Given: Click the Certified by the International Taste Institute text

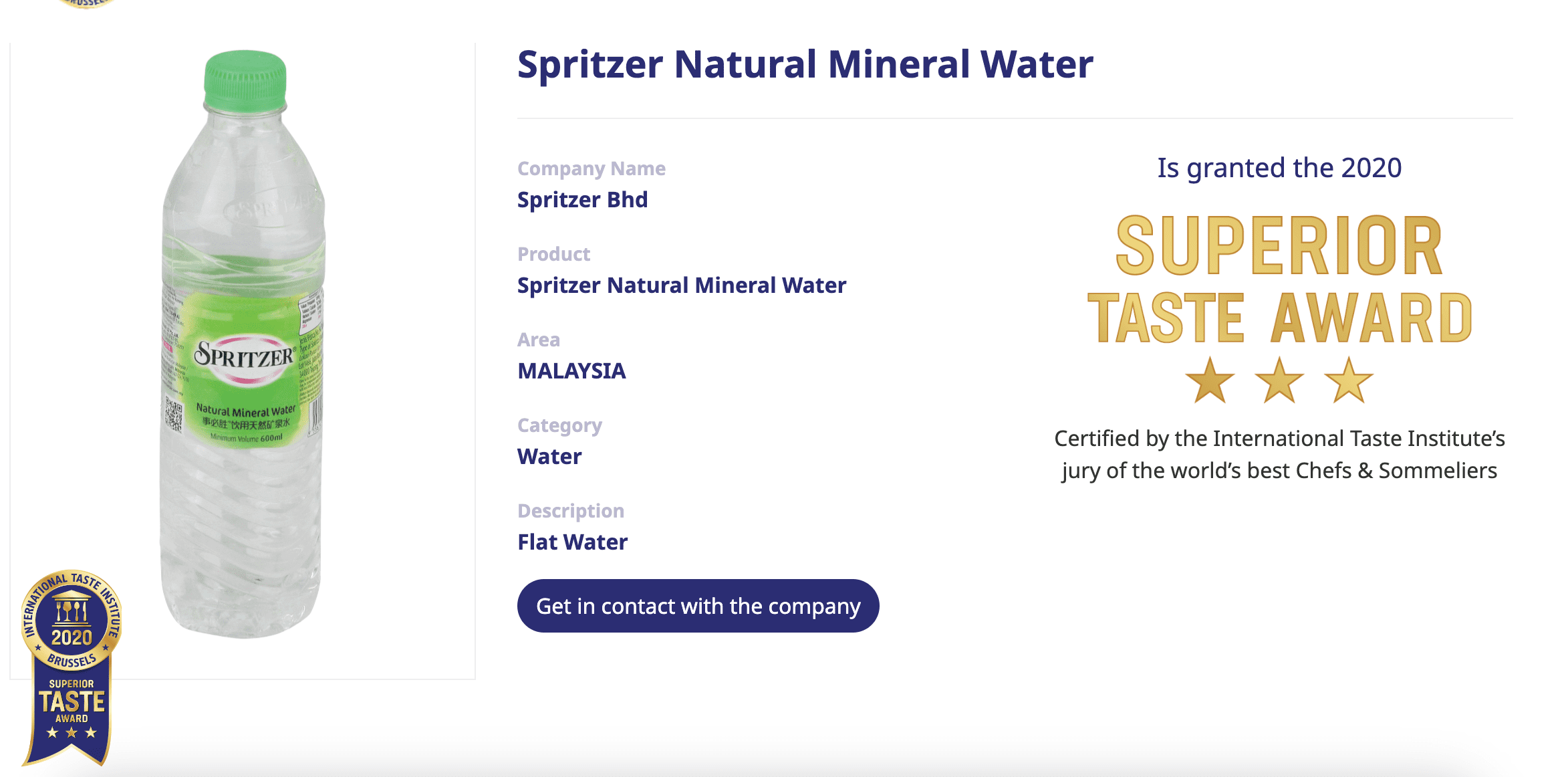Looking at the screenshot, I should [x=1279, y=455].
